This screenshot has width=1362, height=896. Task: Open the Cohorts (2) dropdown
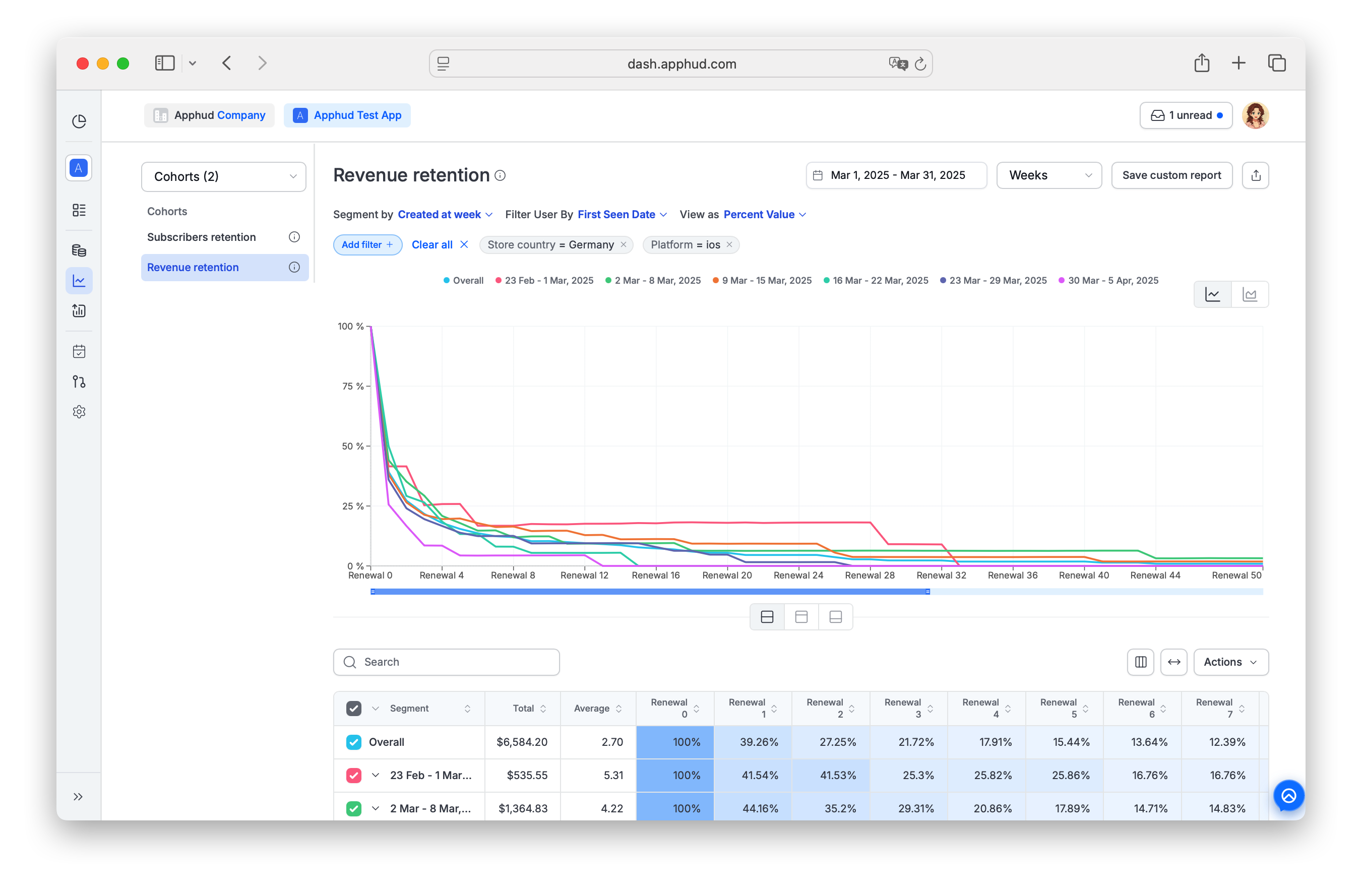pos(224,176)
